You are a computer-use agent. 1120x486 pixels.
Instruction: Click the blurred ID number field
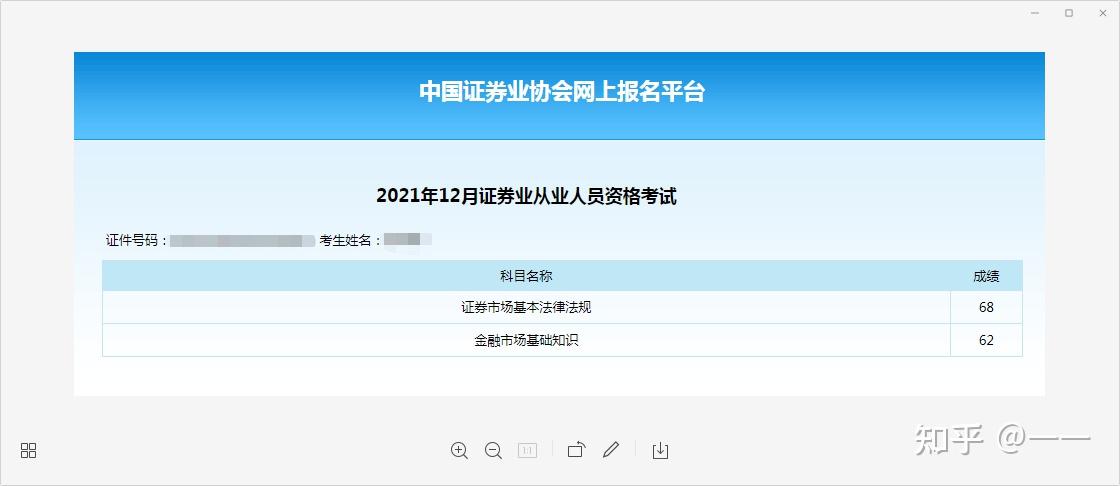point(243,241)
